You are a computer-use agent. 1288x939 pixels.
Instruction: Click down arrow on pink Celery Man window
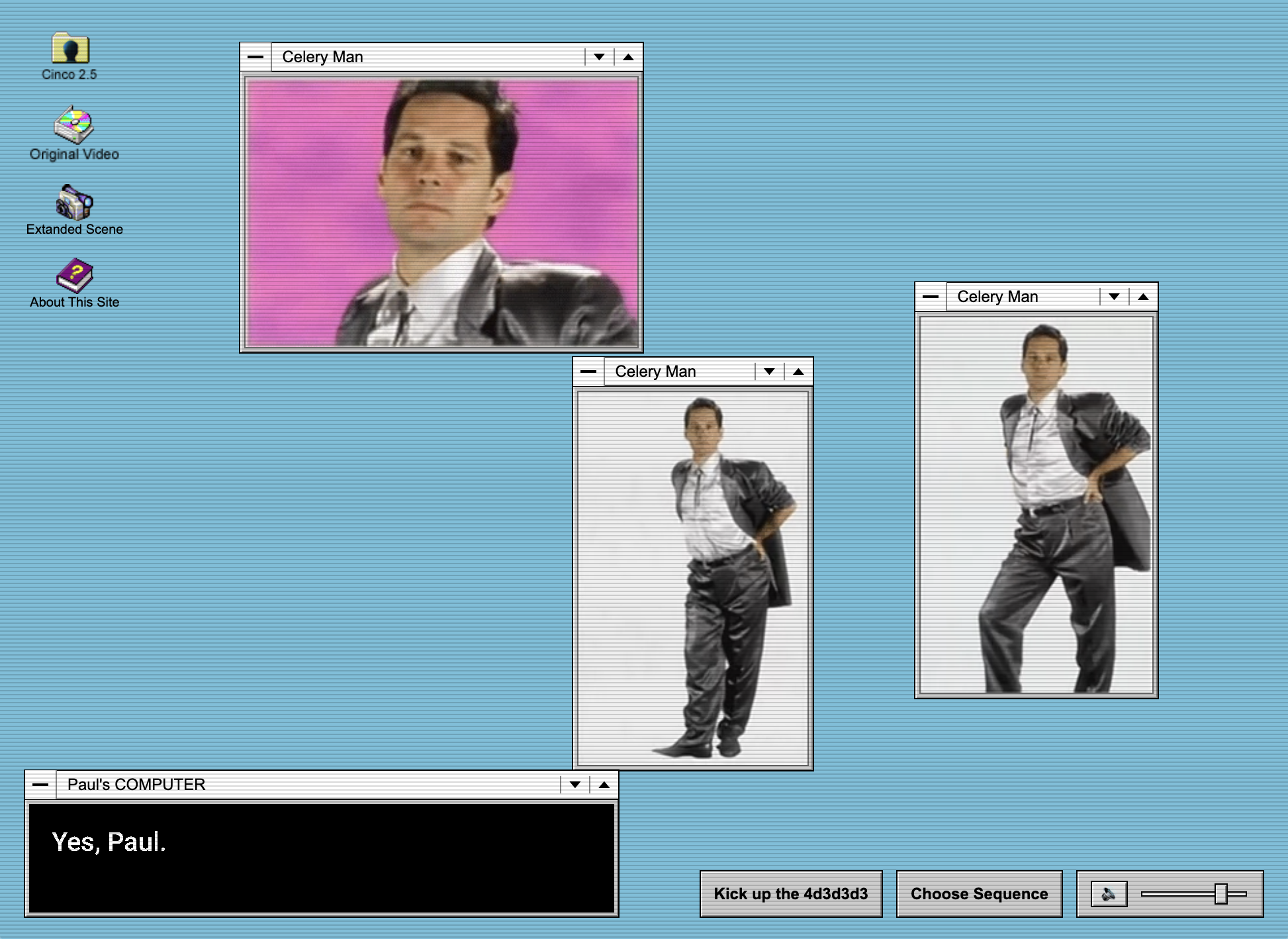599,57
